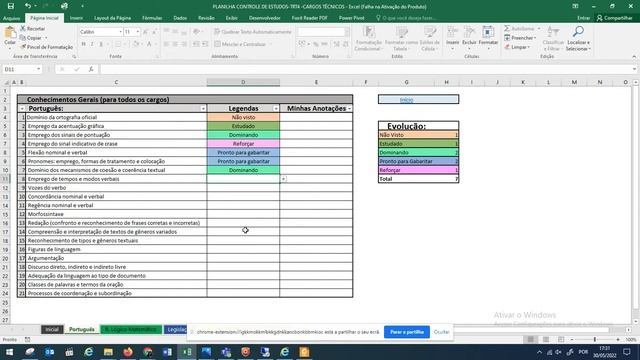Click the Entrar sign-in link
Image resolution: width=640 pixels, height=360 pixels.
tap(583, 18)
